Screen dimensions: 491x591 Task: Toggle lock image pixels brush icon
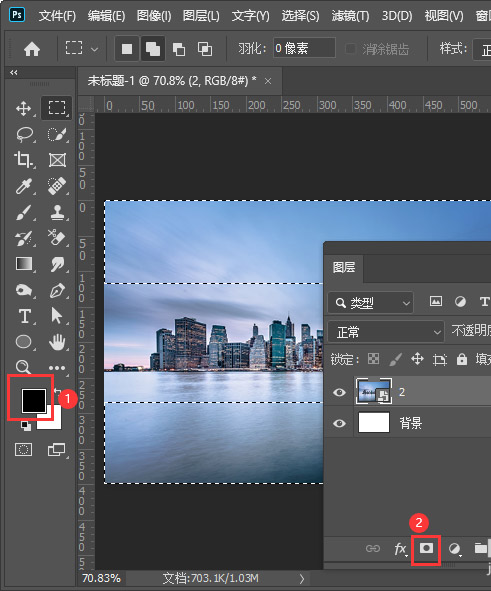(395, 359)
